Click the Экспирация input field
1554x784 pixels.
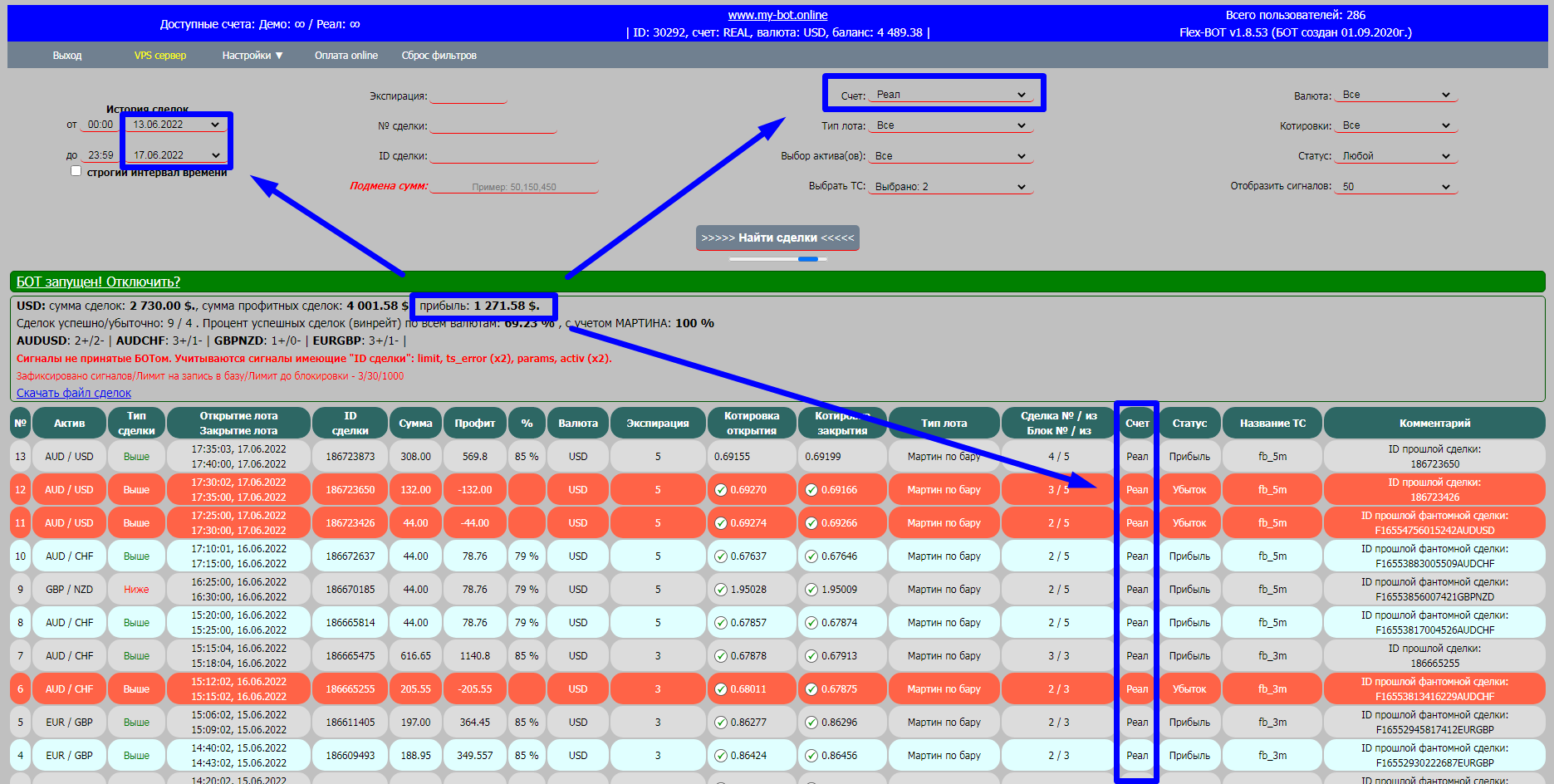[468, 96]
